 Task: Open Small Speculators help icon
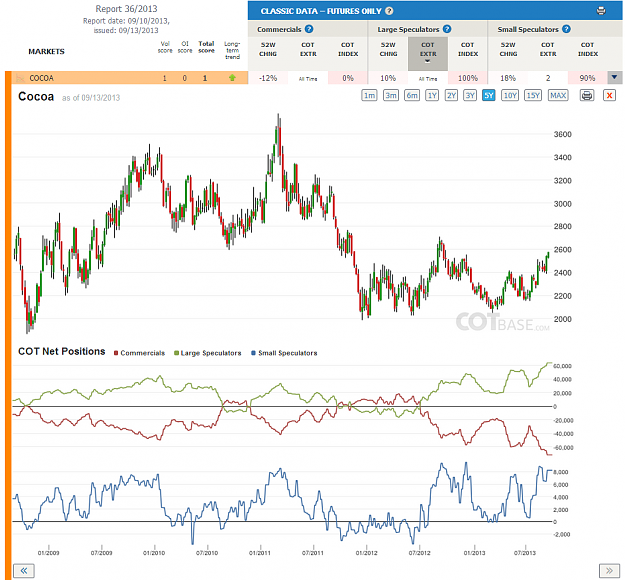pyautogui.click(x=566, y=29)
